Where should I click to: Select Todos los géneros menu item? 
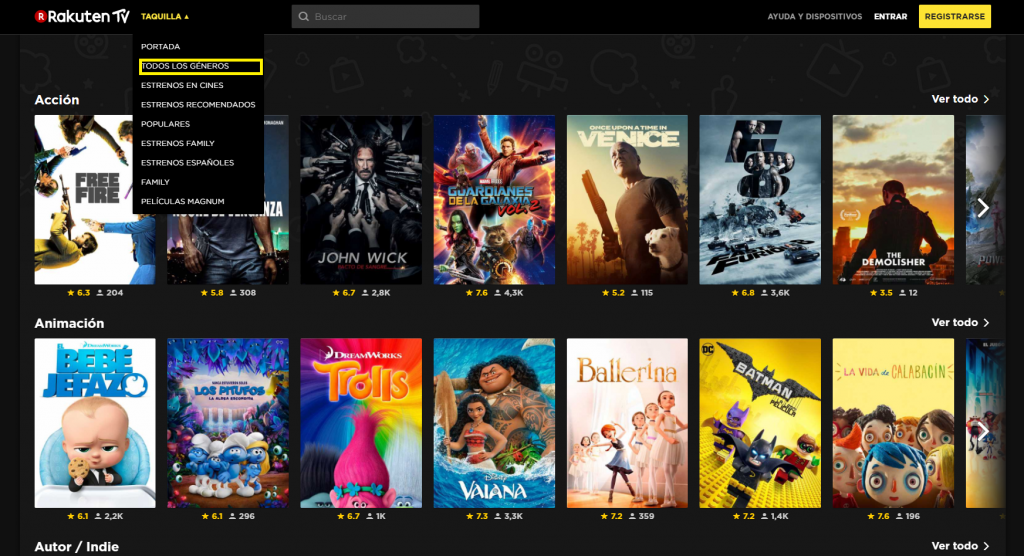click(x=200, y=66)
